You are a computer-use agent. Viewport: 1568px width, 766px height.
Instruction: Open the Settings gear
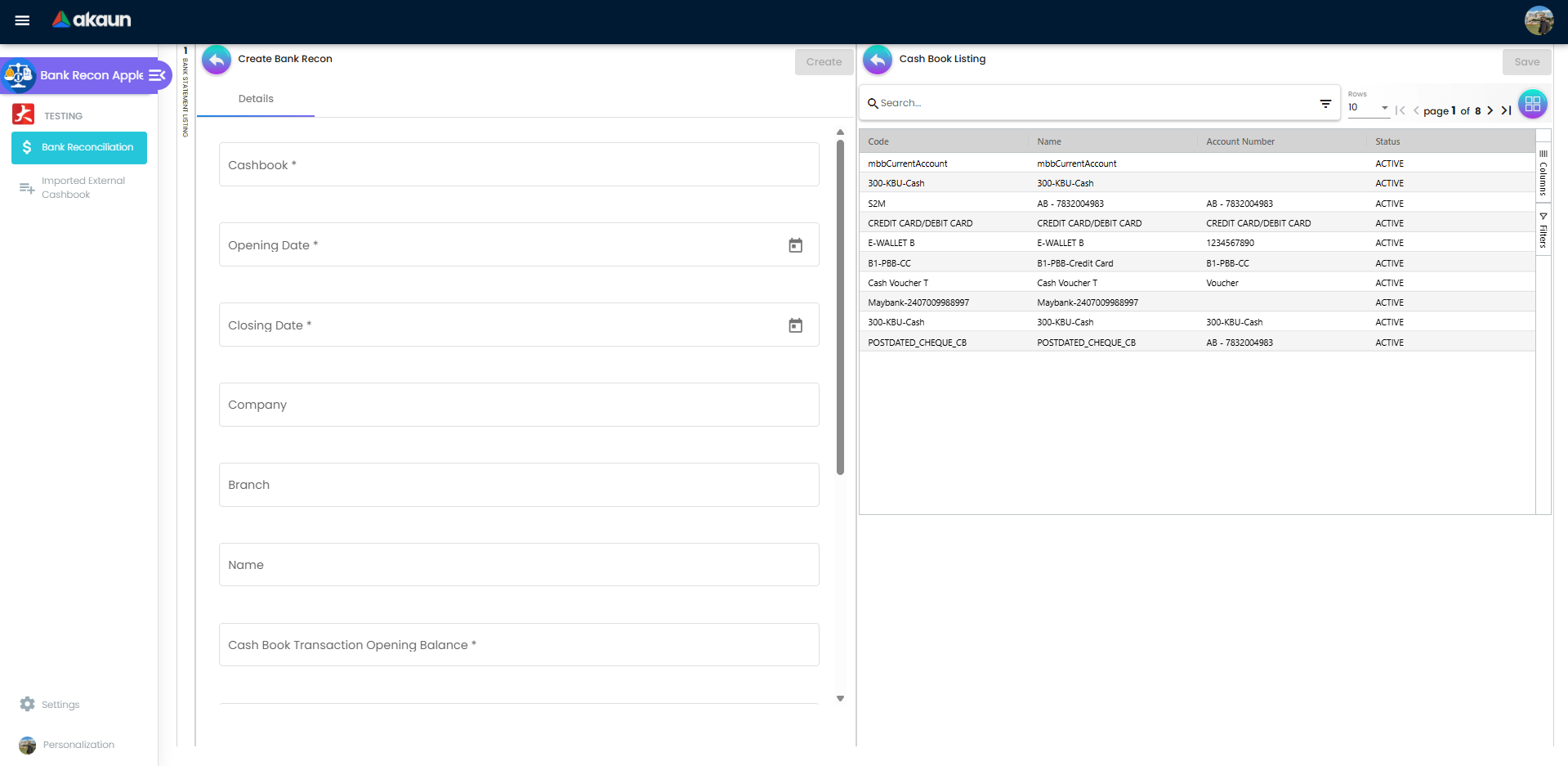coord(27,704)
